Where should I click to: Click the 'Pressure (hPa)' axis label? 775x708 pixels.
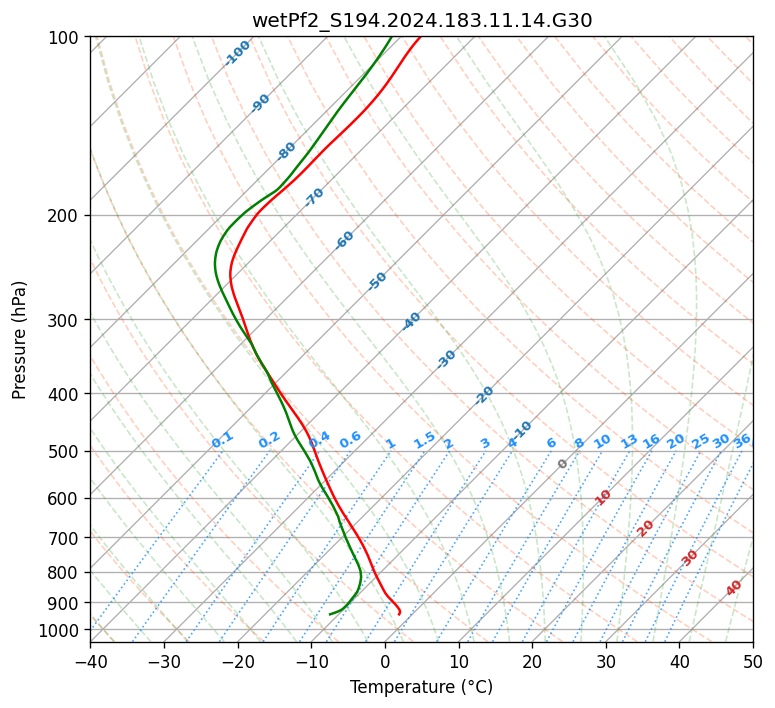pos(19,340)
